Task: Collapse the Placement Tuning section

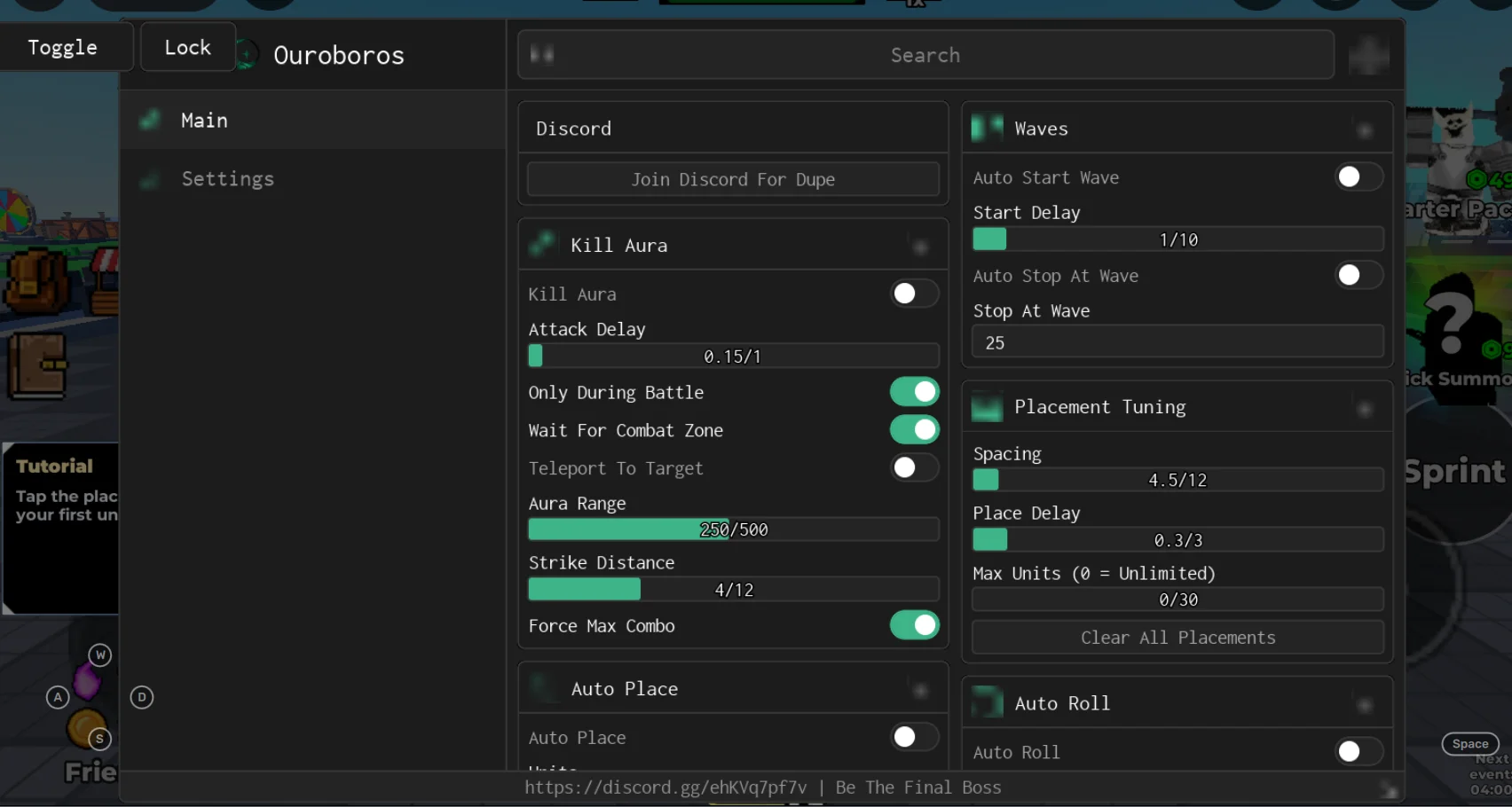Action: click(1365, 409)
